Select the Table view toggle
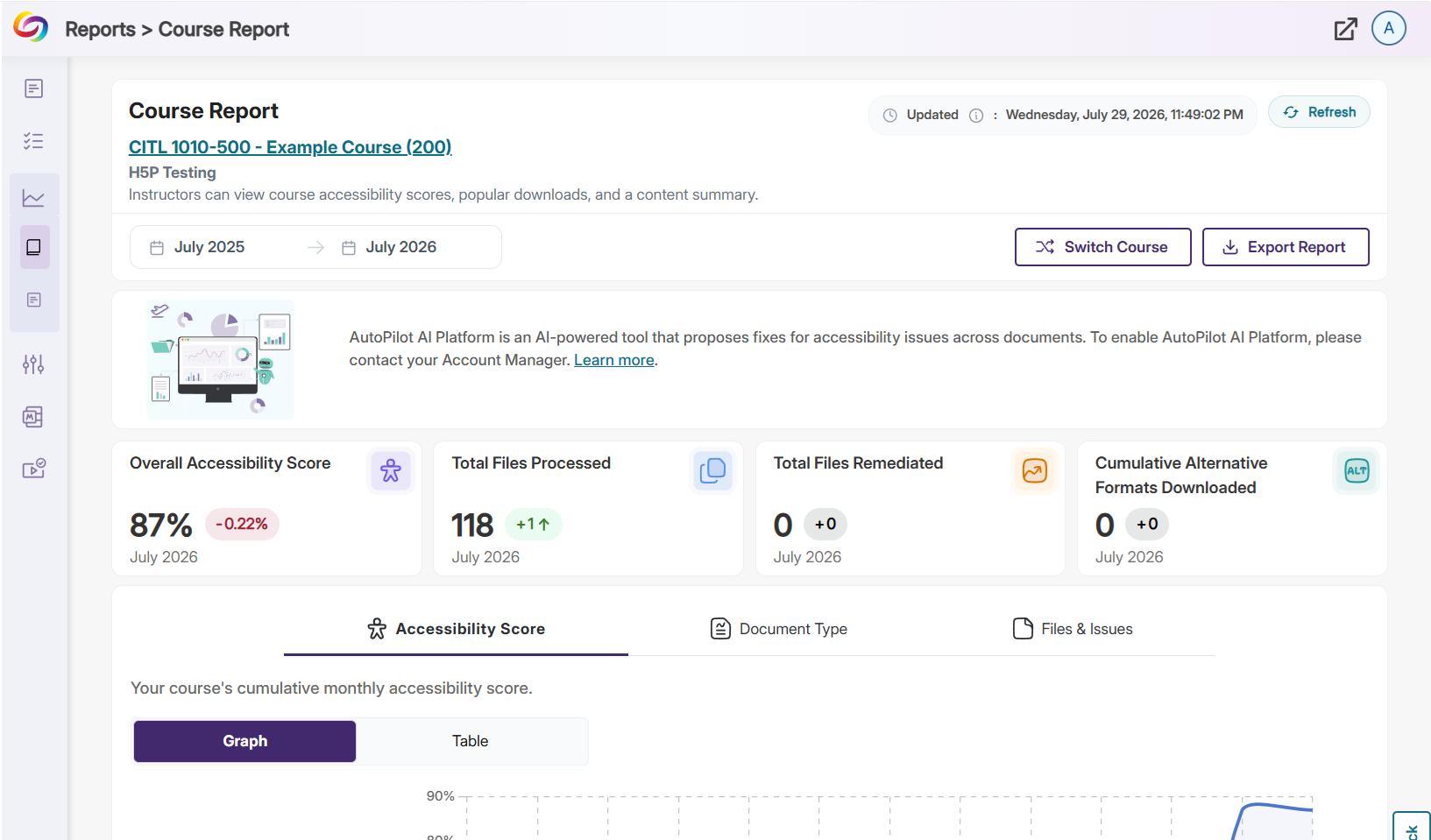The width and height of the screenshot is (1431, 840). tap(471, 741)
